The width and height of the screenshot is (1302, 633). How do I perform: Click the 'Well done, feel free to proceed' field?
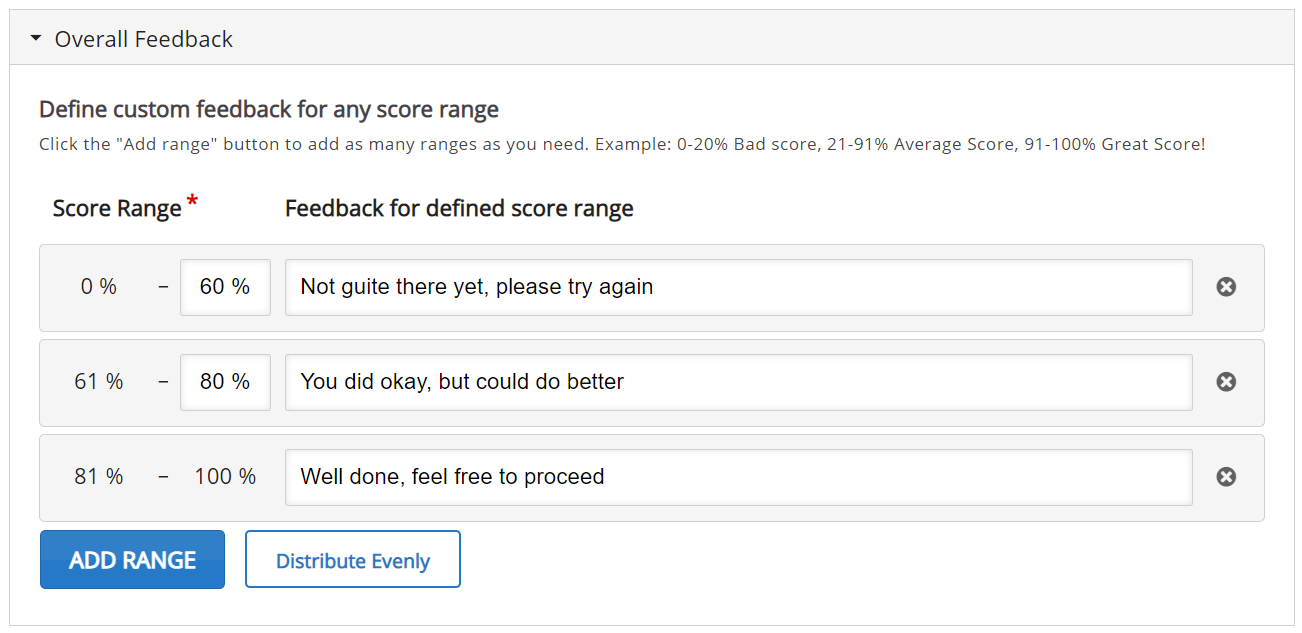point(739,477)
